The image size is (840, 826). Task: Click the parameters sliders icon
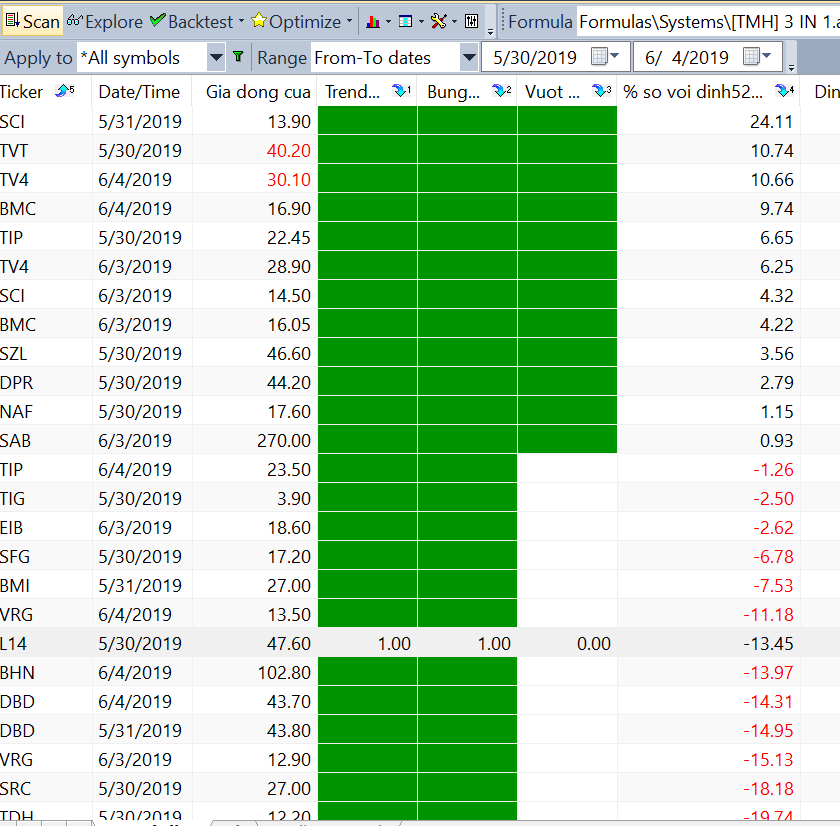click(471, 21)
